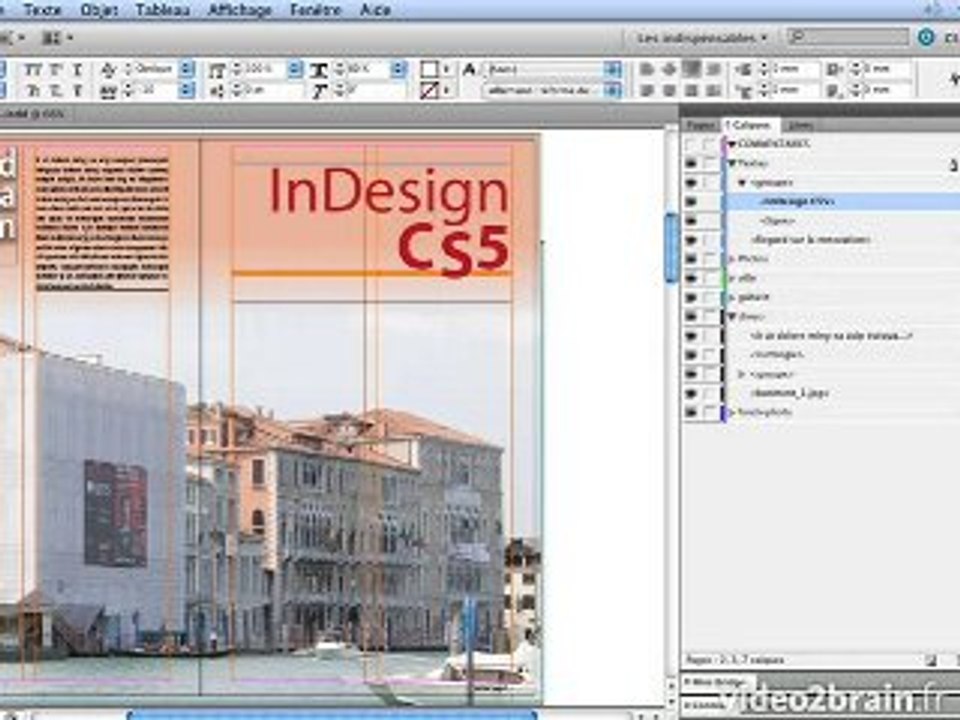960x720 pixels.
Task: Hide the ville layer
Action: [691, 278]
